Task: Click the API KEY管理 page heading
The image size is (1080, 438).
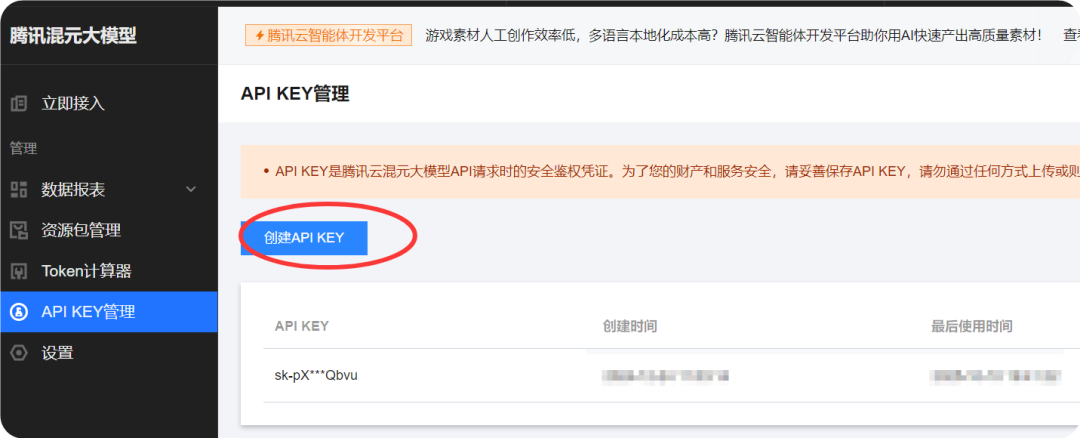Action: coord(295,94)
